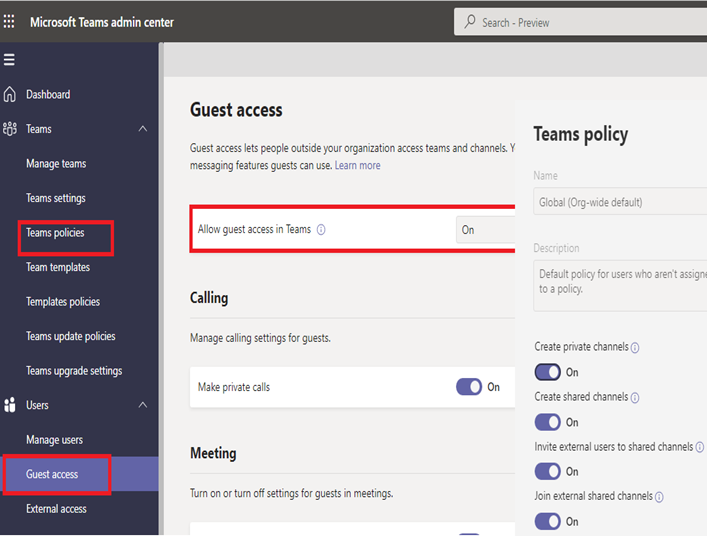Click the policy Name field
Image resolution: width=708 pixels, height=537 pixels.
[620, 202]
